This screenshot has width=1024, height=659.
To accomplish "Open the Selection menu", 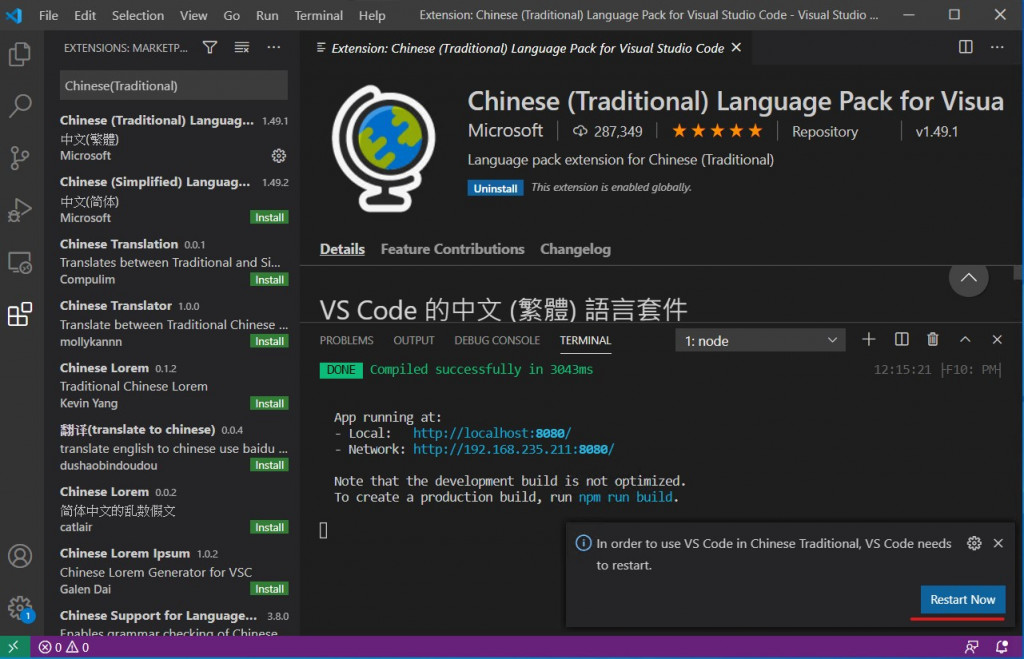I will (x=138, y=15).
